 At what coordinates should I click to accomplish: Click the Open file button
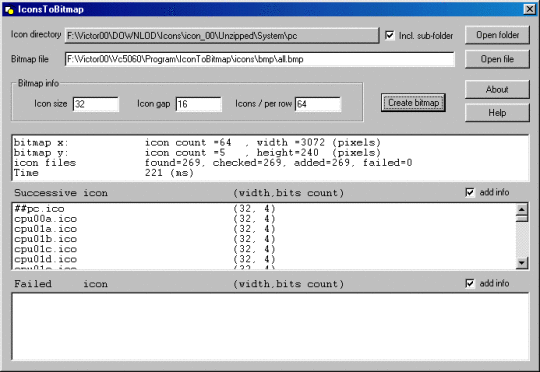click(497, 59)
